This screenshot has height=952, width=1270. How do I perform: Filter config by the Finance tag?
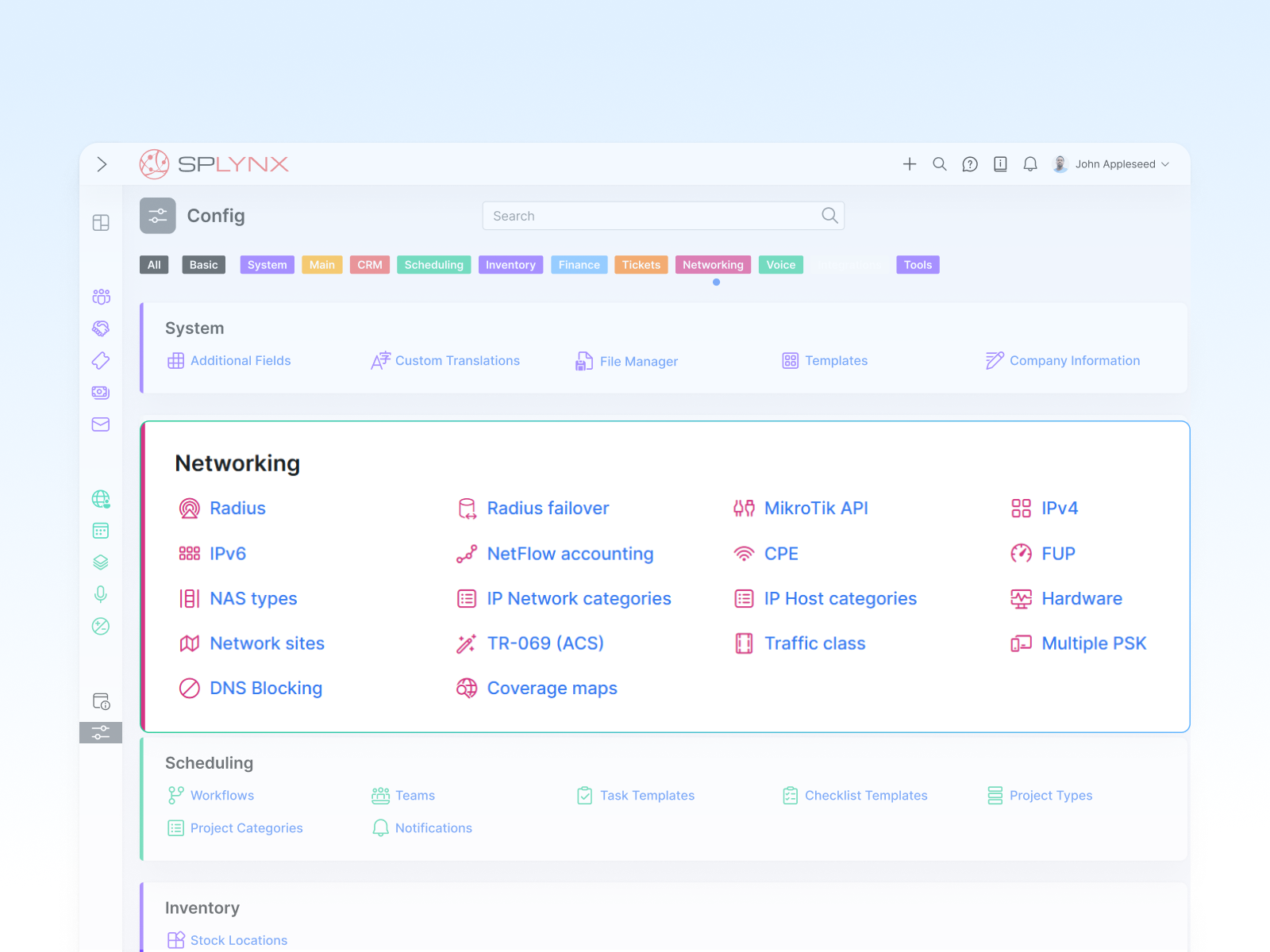click(579, 265)
